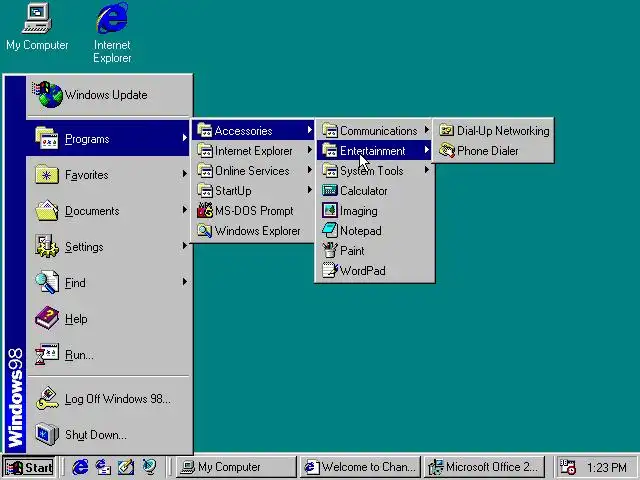Expand the Documents submenu arrow
Screen dimensions: 640x480
184,210
